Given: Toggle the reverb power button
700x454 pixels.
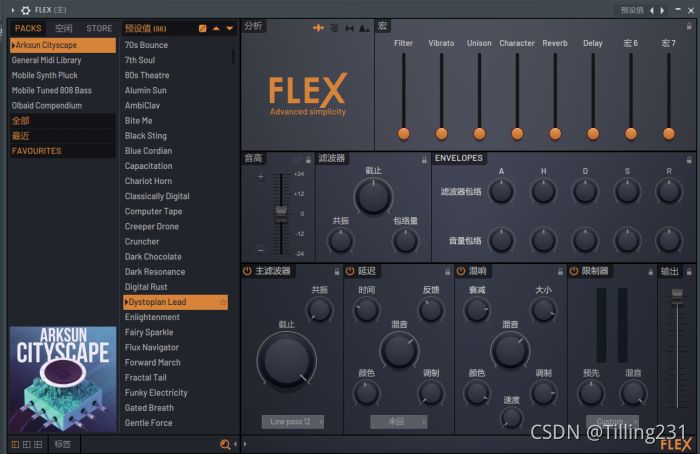Looking at the screenshot, I should (x=461, y=271).
